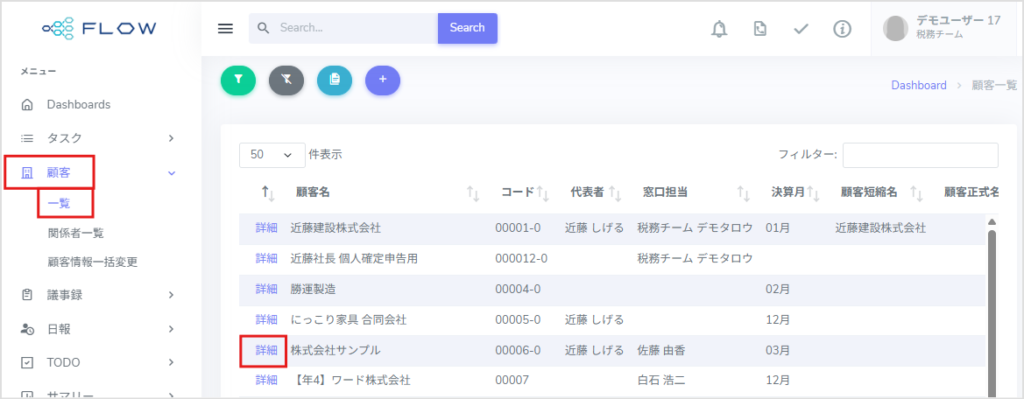Expand the タスク menu chevron
This screenshot has width=1024, height=399.
171,138
